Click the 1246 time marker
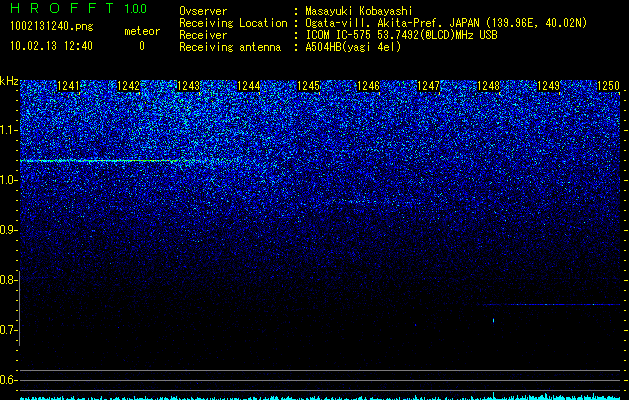 [368, 86]
